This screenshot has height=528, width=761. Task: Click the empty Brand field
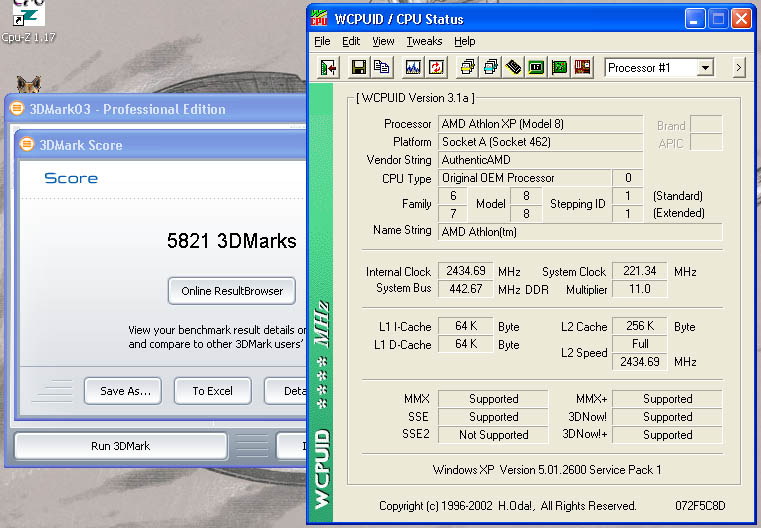(x=706, y=124)
